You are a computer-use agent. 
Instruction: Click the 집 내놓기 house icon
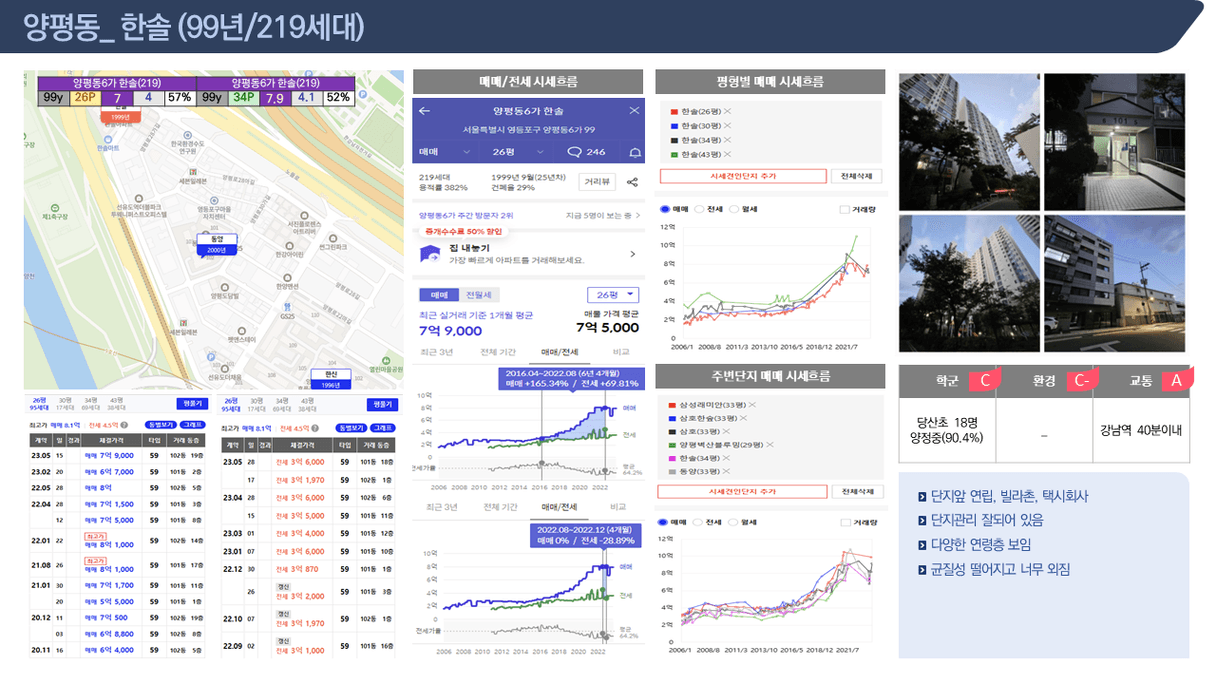click(430, 254)
